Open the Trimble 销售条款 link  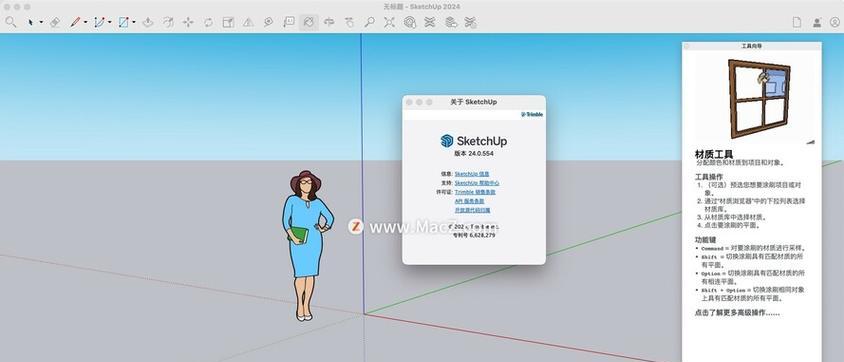pyautogui.click(x=475, y=192)
